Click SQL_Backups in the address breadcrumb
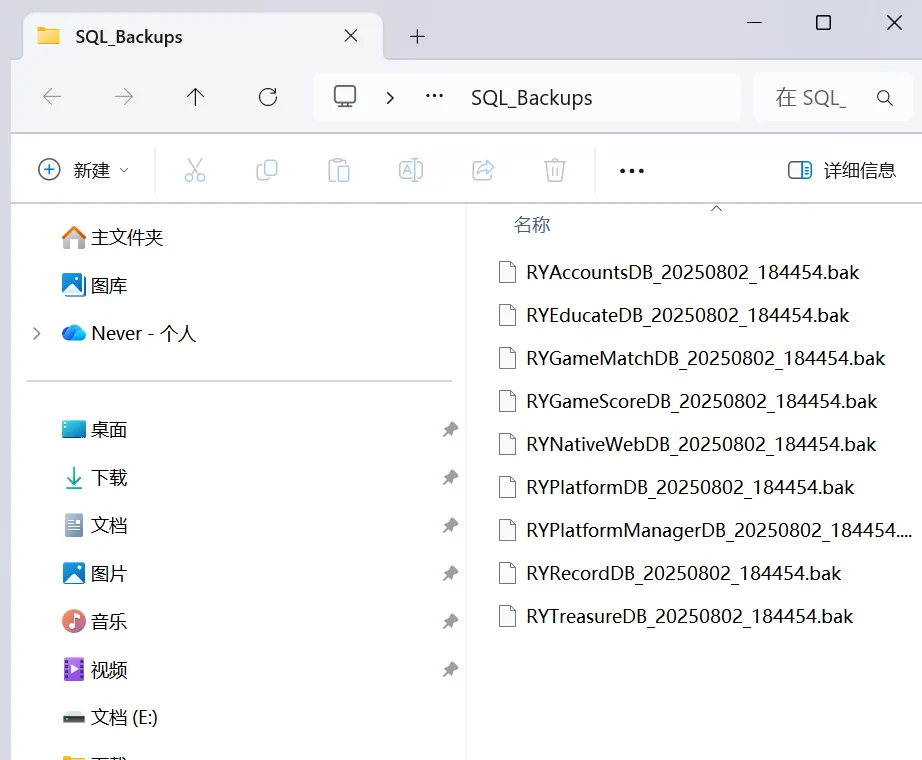This screenshot has height=760, width=922. coord(532,98)
